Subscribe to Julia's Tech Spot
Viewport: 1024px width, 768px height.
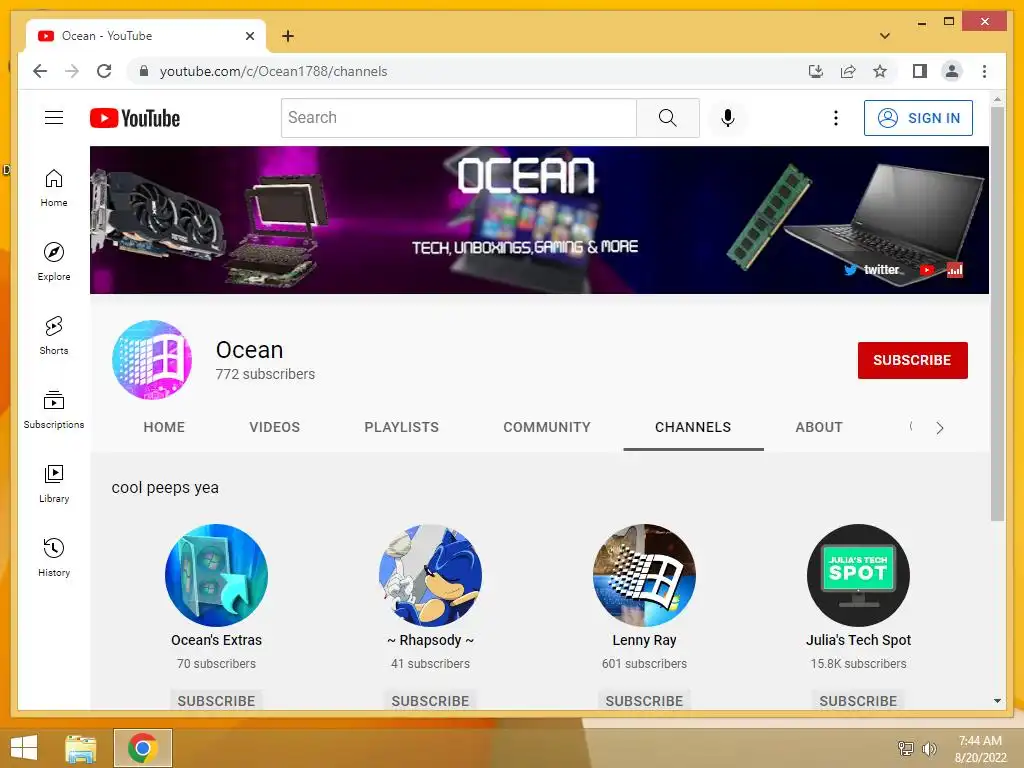[858, 700]
